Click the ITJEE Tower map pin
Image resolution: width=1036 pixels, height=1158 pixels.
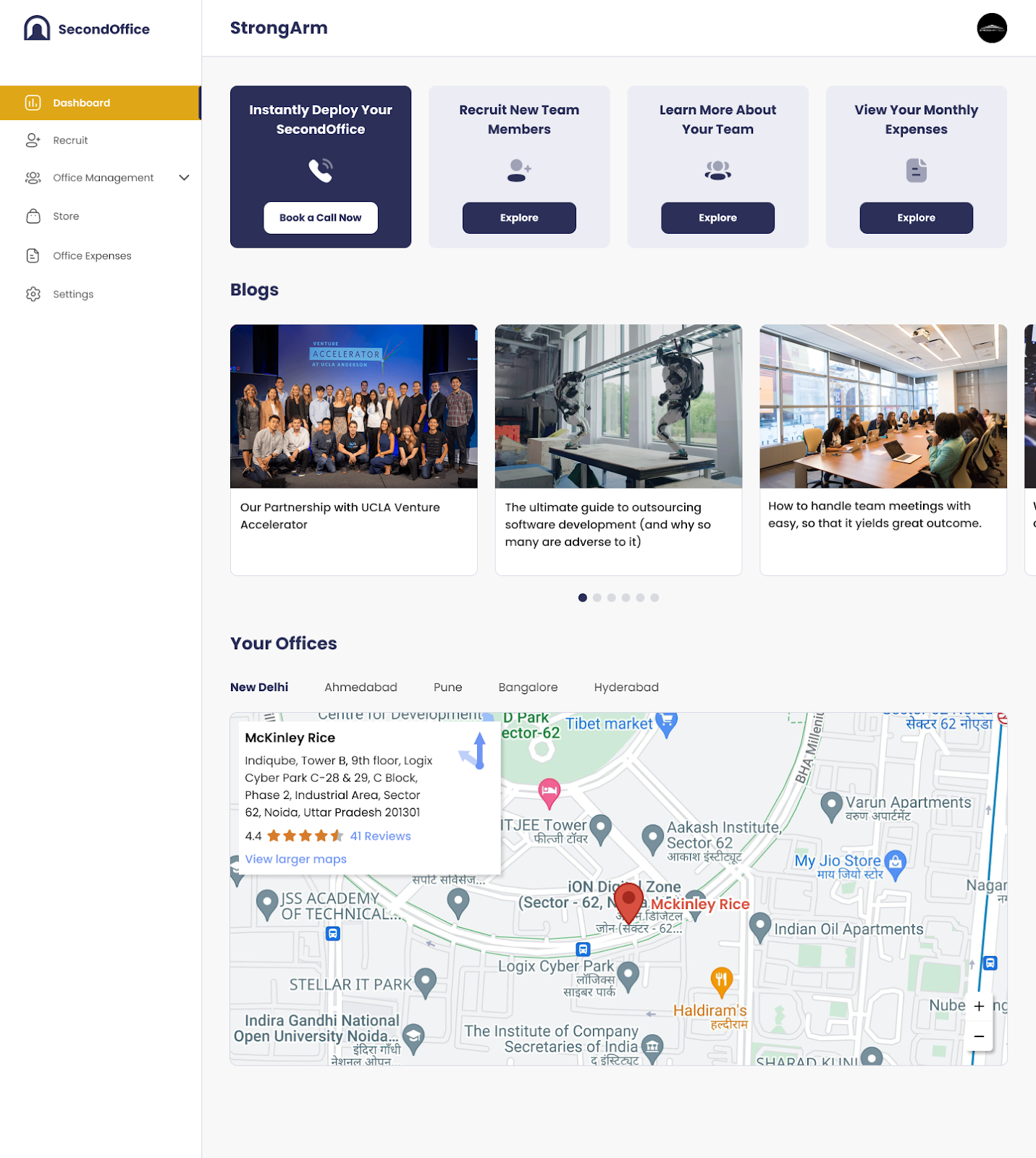click(x=601, y=829)
